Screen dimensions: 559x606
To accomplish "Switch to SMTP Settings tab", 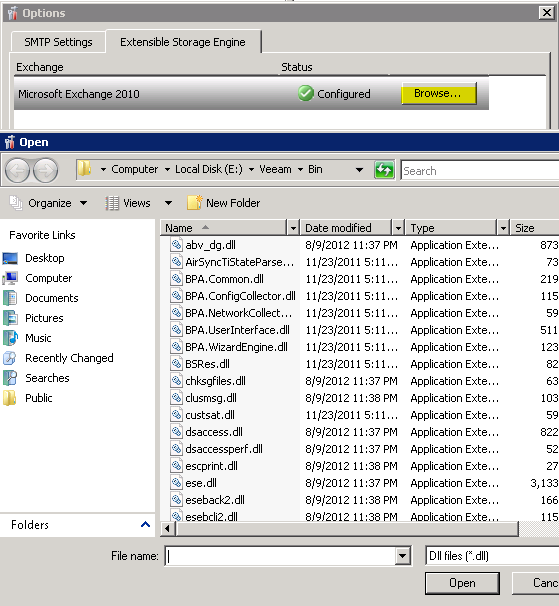I will click(58, 42).
